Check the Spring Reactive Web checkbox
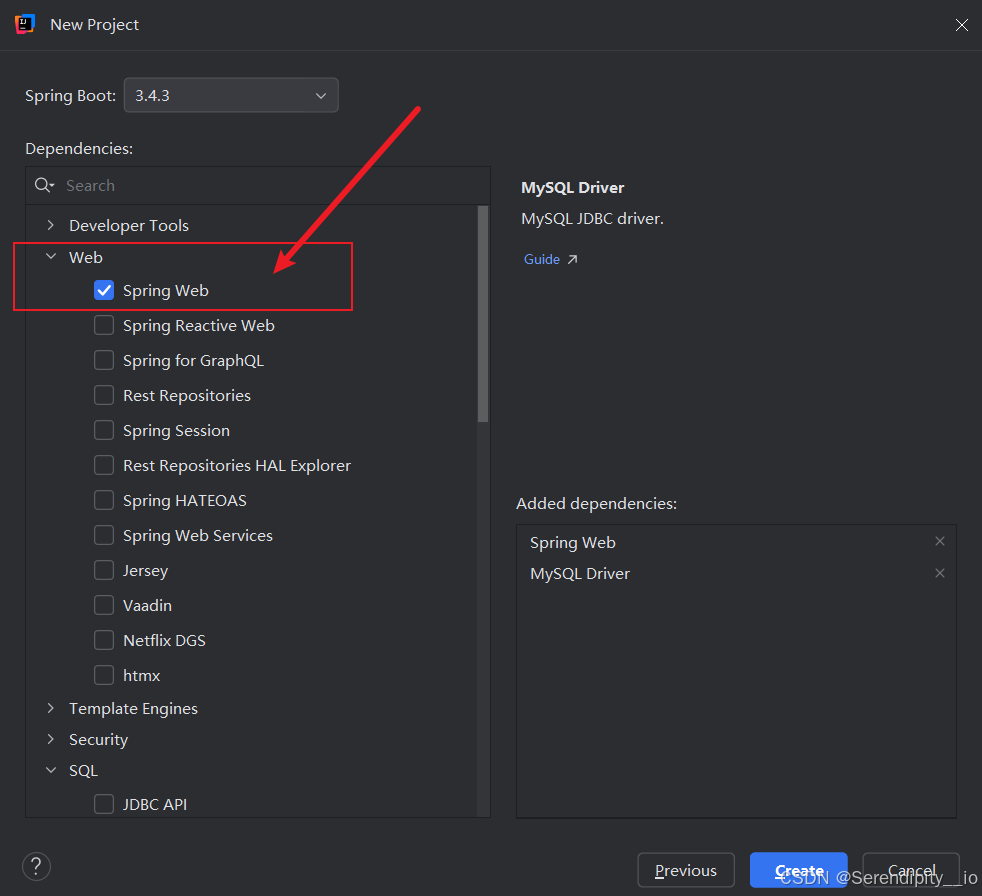The height and width of the screenshot is (896, 982). [x=104, y=326]
